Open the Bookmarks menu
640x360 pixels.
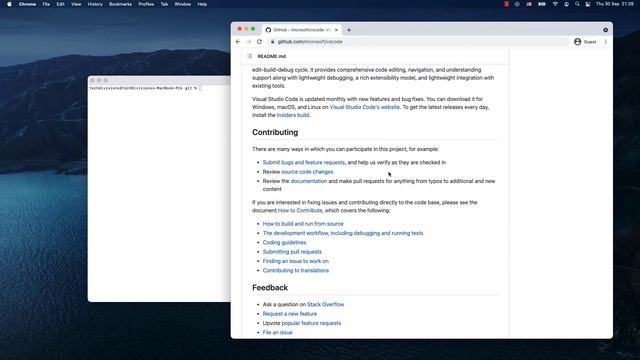pos(120,4)
